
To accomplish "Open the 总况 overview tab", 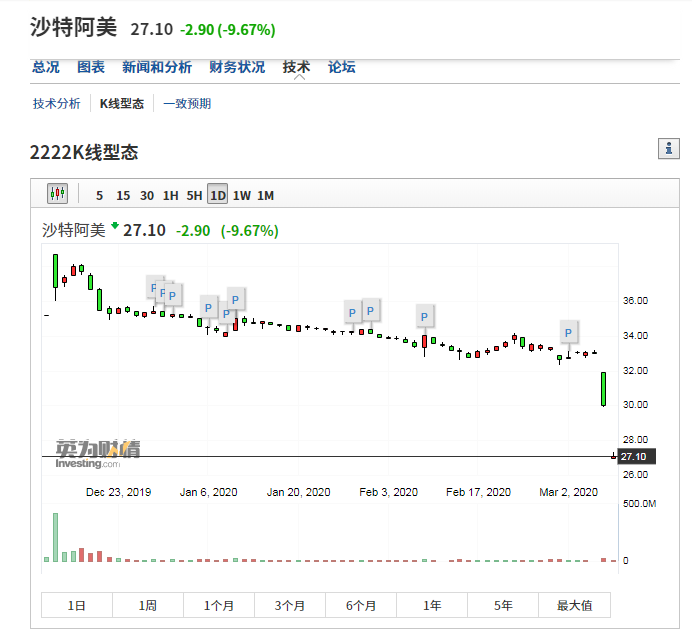I will pos(46,67).
